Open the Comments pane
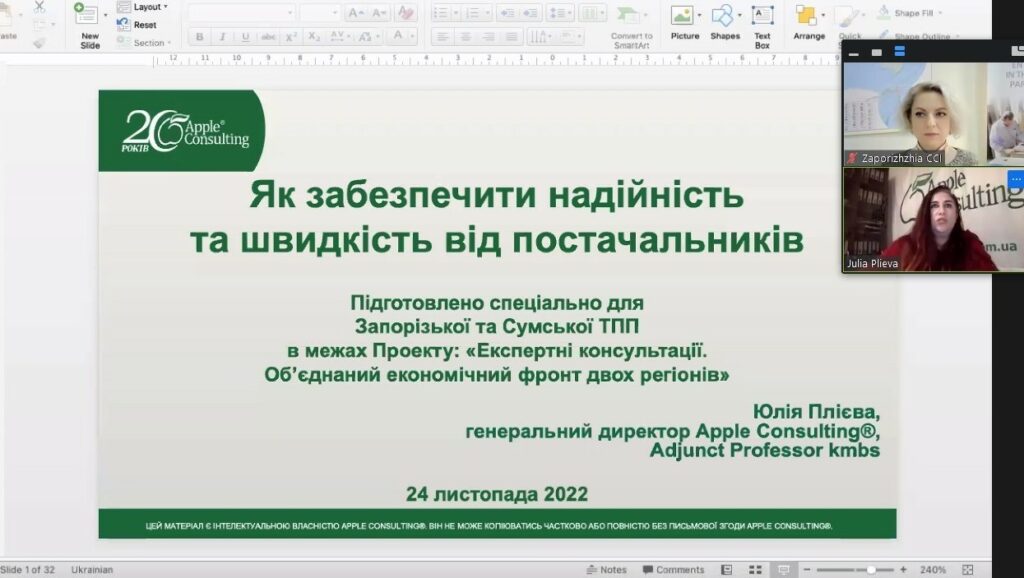This screenshot has width=1024, height=578. 673,570
